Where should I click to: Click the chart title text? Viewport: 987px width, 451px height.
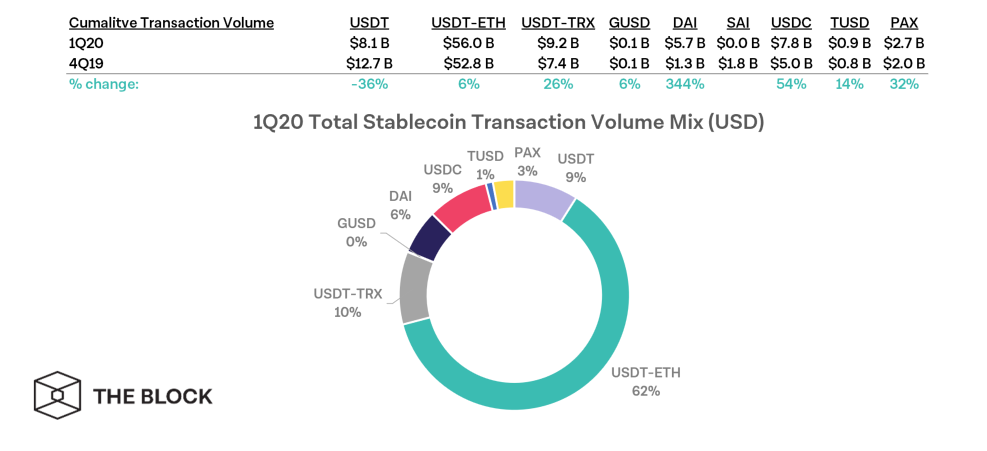(x=493, y=124)
